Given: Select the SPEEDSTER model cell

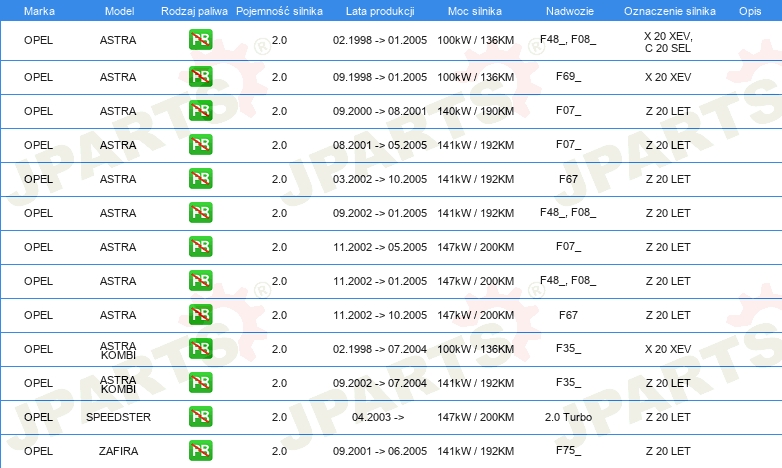Looking at the screenshot, I should pyautogui.click(x=118, y=417).
